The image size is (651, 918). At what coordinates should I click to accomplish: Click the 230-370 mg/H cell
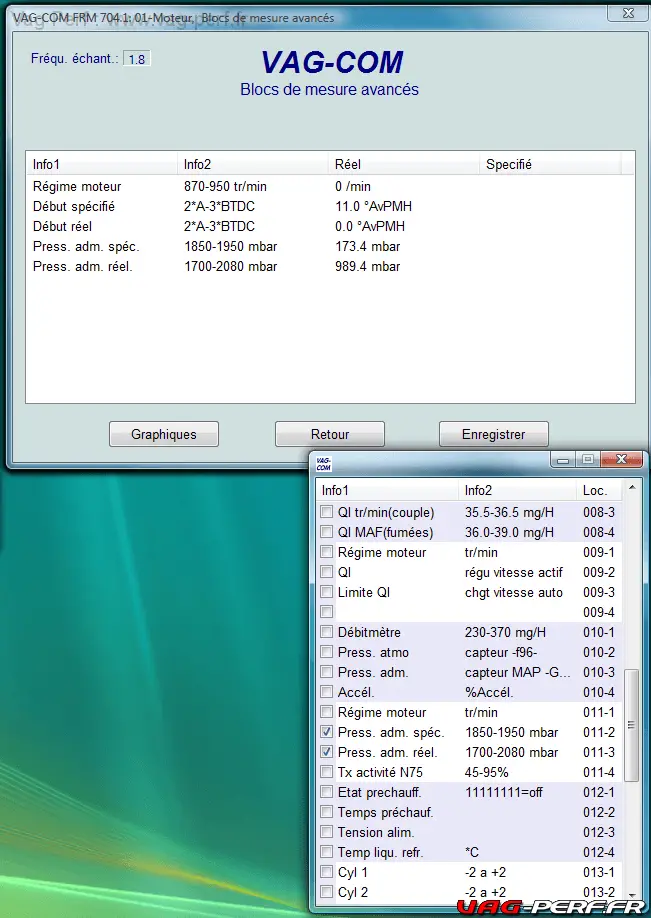(x=505, y=632)
